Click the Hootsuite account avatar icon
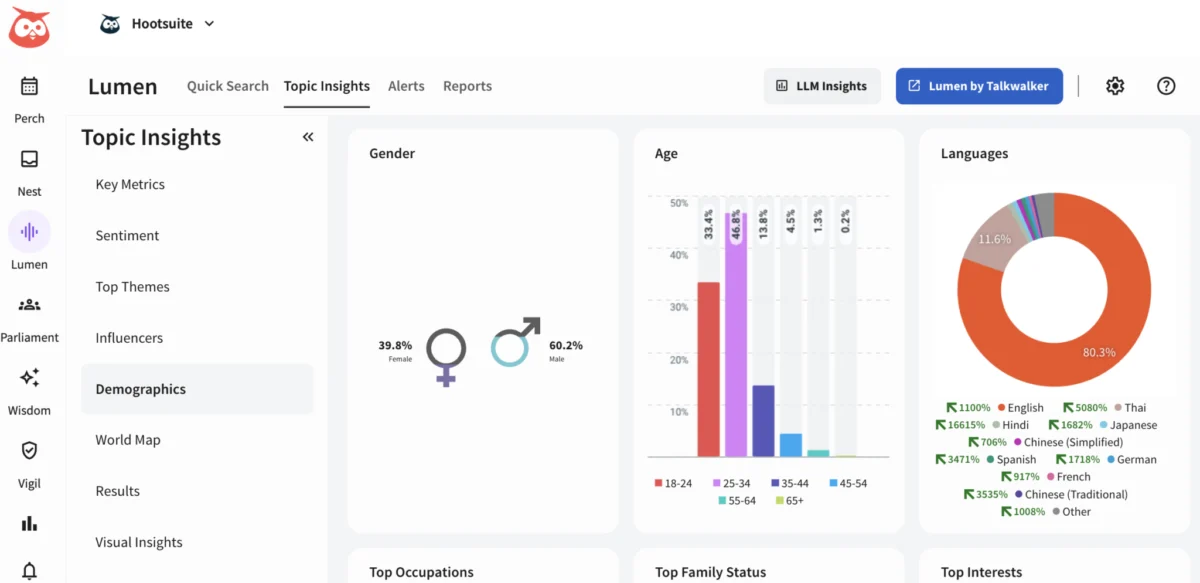The width and height of the screenshot is (1200, 583). click(x=110, y=24)
